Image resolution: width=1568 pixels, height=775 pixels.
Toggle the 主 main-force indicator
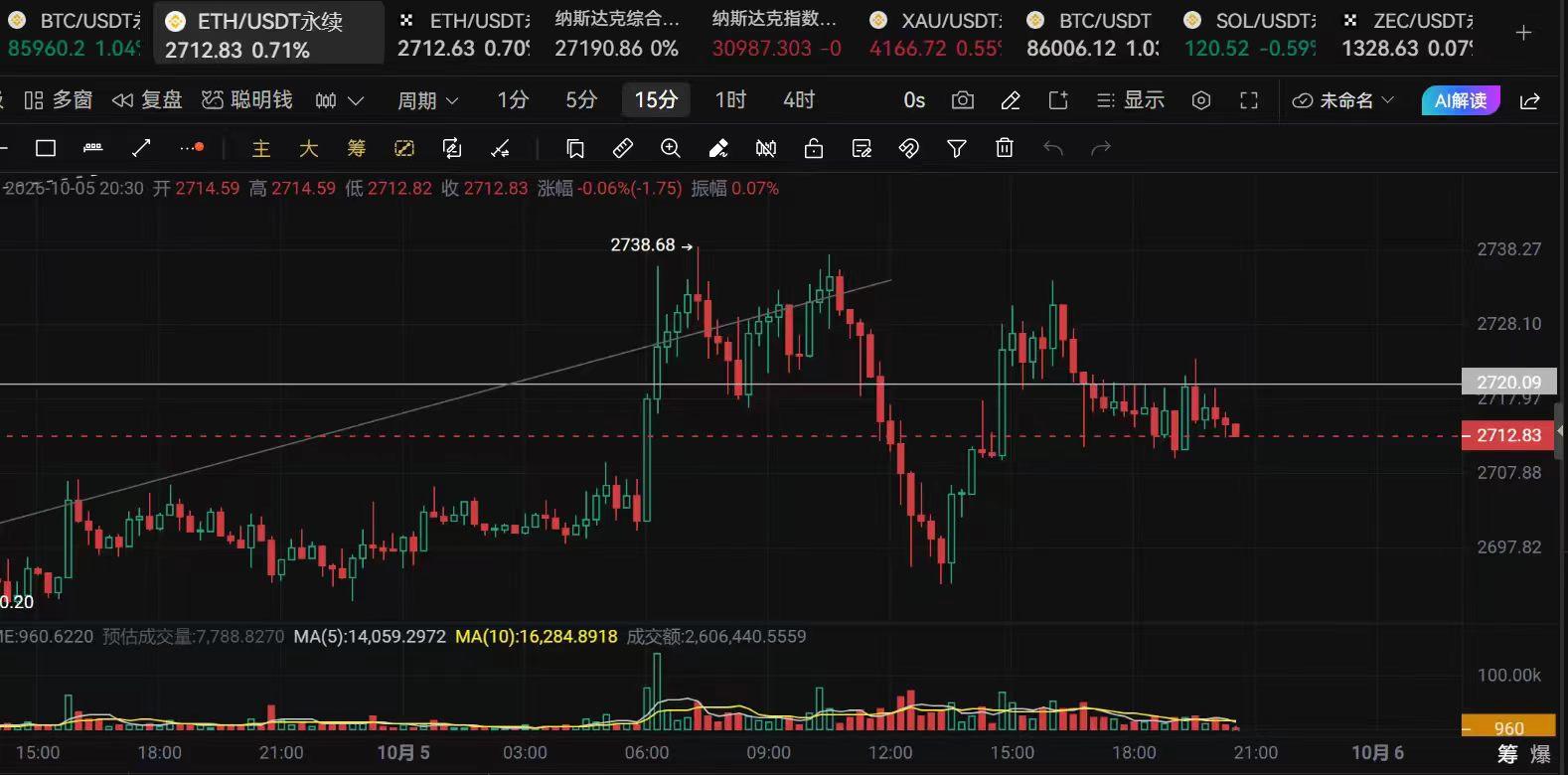pyautogui.click(x=261, y=148)
